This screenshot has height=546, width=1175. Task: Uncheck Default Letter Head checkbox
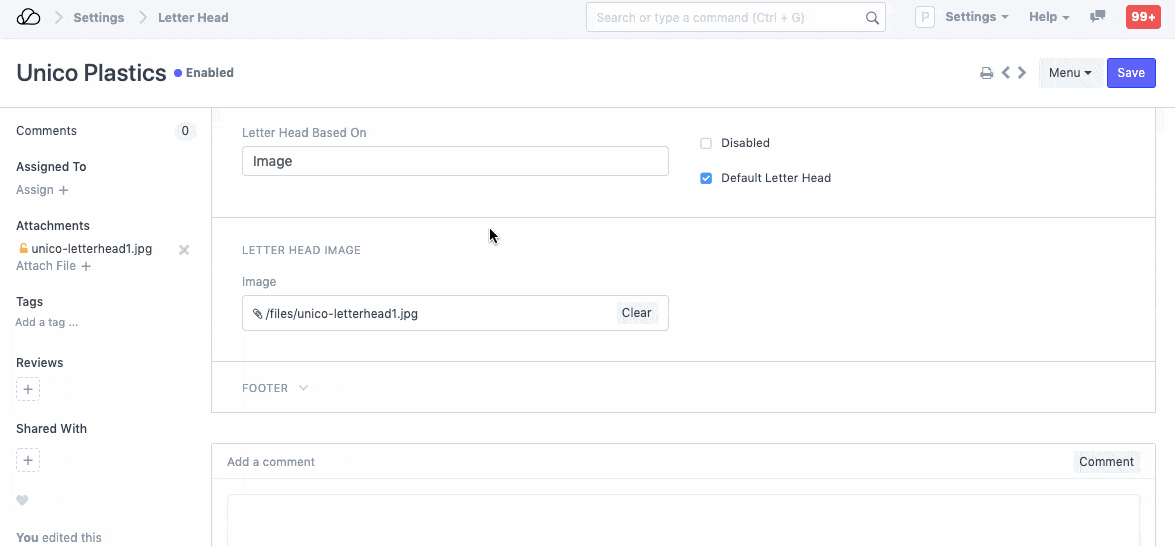click(706, 178)
